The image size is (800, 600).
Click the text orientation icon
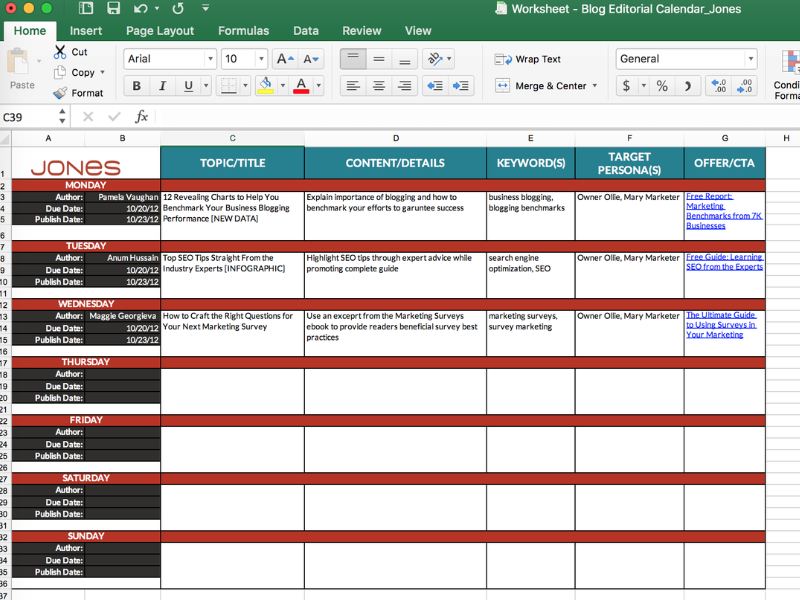tap(435, 59)
